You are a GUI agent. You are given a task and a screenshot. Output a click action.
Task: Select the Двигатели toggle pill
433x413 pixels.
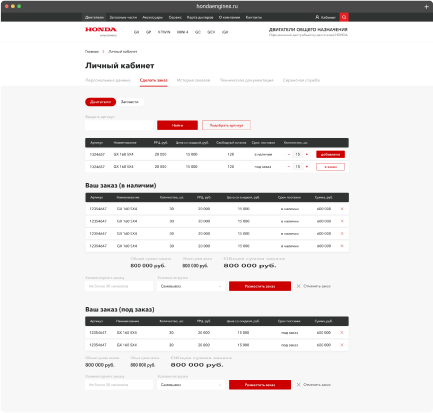[x=100, y=102]
